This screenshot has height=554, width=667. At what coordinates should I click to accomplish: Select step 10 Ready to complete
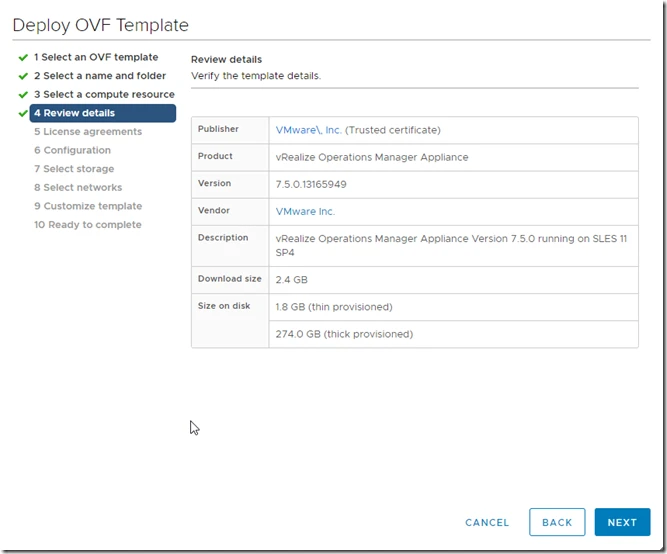(x=88, y=225)
